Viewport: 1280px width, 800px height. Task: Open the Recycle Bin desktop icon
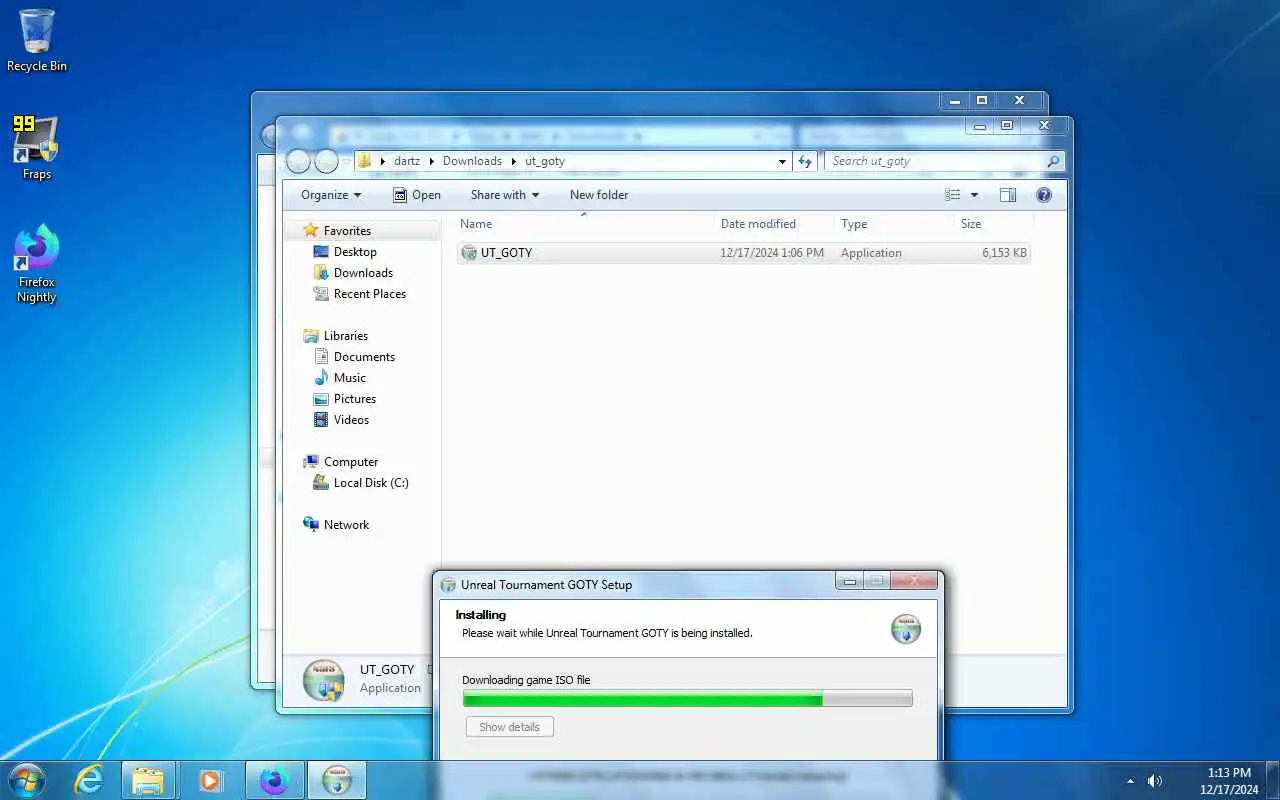[x=37, y=40]
